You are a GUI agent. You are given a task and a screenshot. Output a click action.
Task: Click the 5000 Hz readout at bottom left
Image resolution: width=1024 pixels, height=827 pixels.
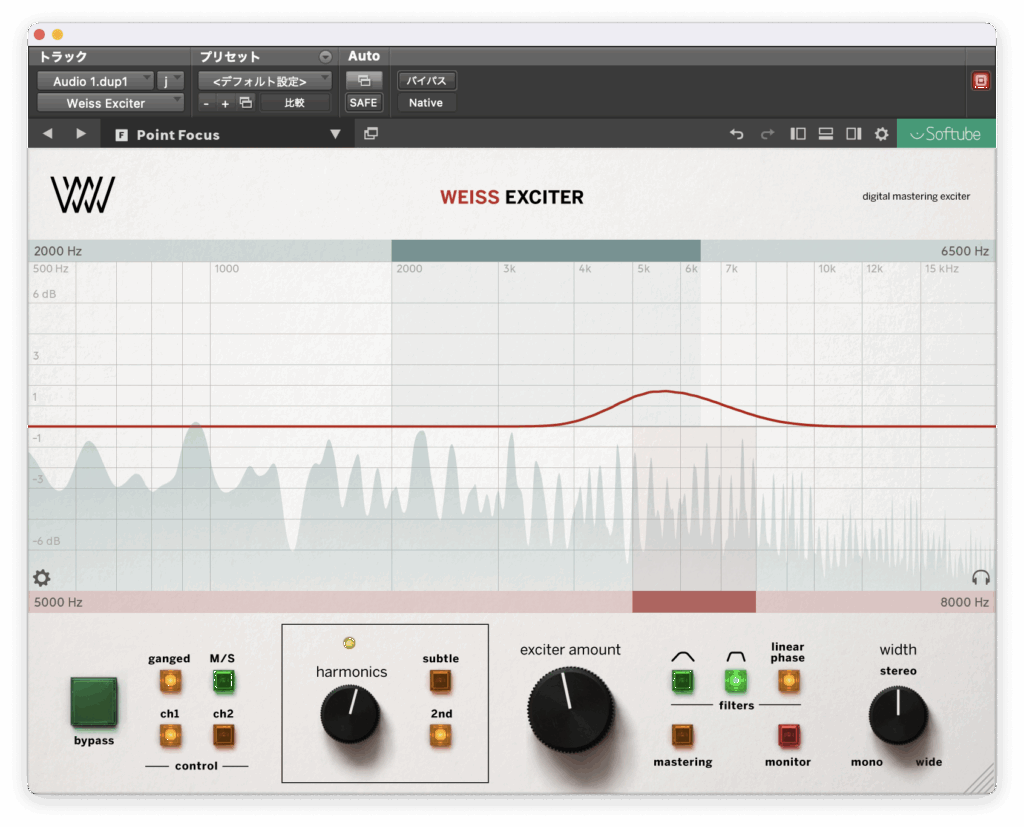pos(58,602)
